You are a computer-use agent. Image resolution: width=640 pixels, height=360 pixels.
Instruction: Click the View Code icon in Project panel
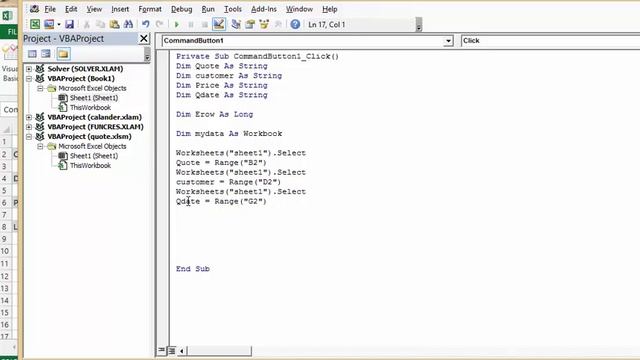click(x=32, y=54)
